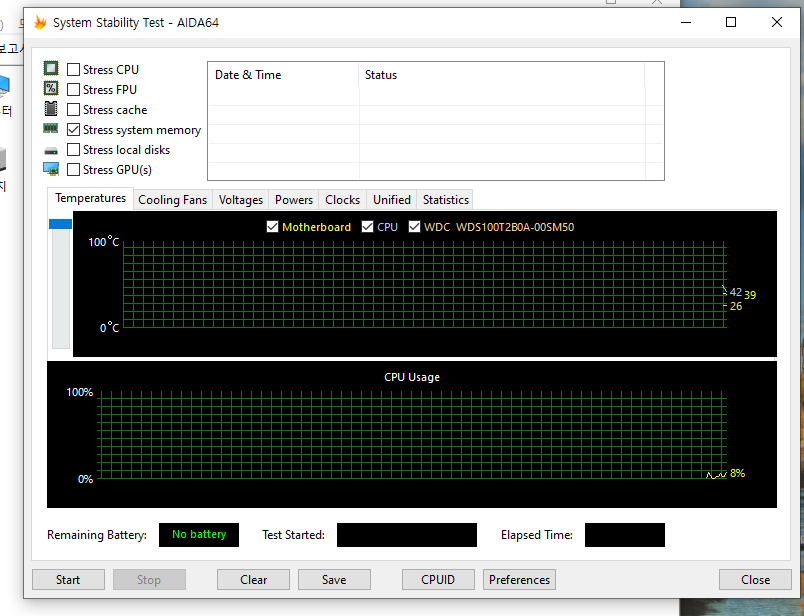Image resolution: width=804 pixels, height=616 pixels.
Task: Click the CPU chip icon beside Stress CPU
Action: 51,68
